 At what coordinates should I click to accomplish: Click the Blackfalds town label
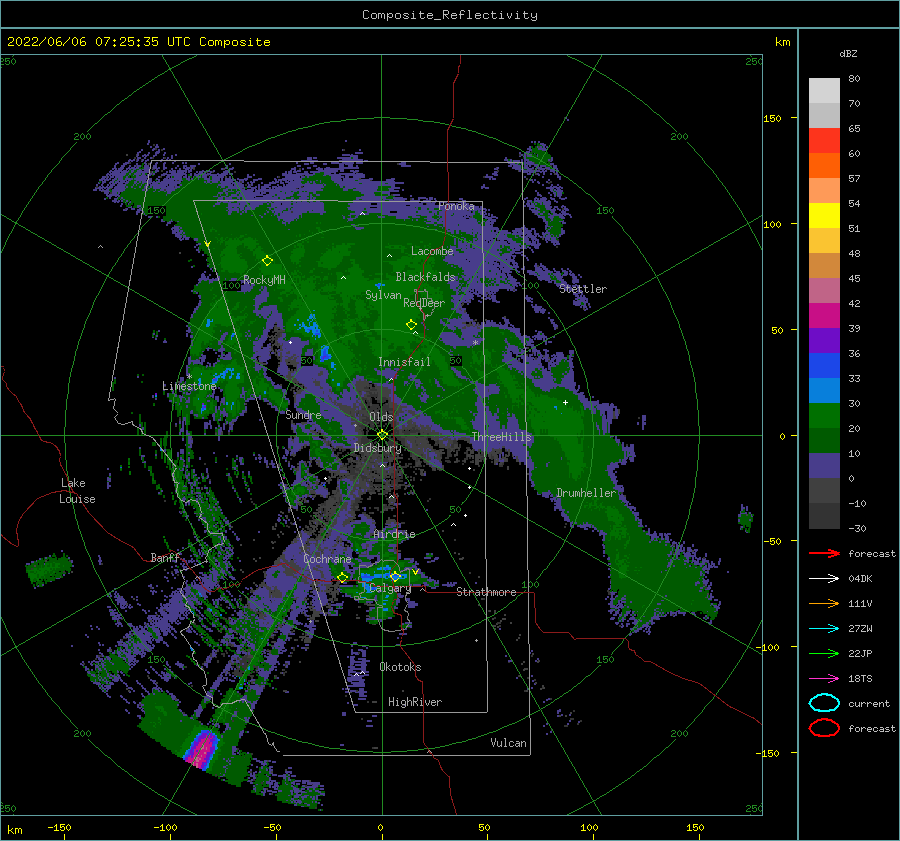click(x=425, y=277)
